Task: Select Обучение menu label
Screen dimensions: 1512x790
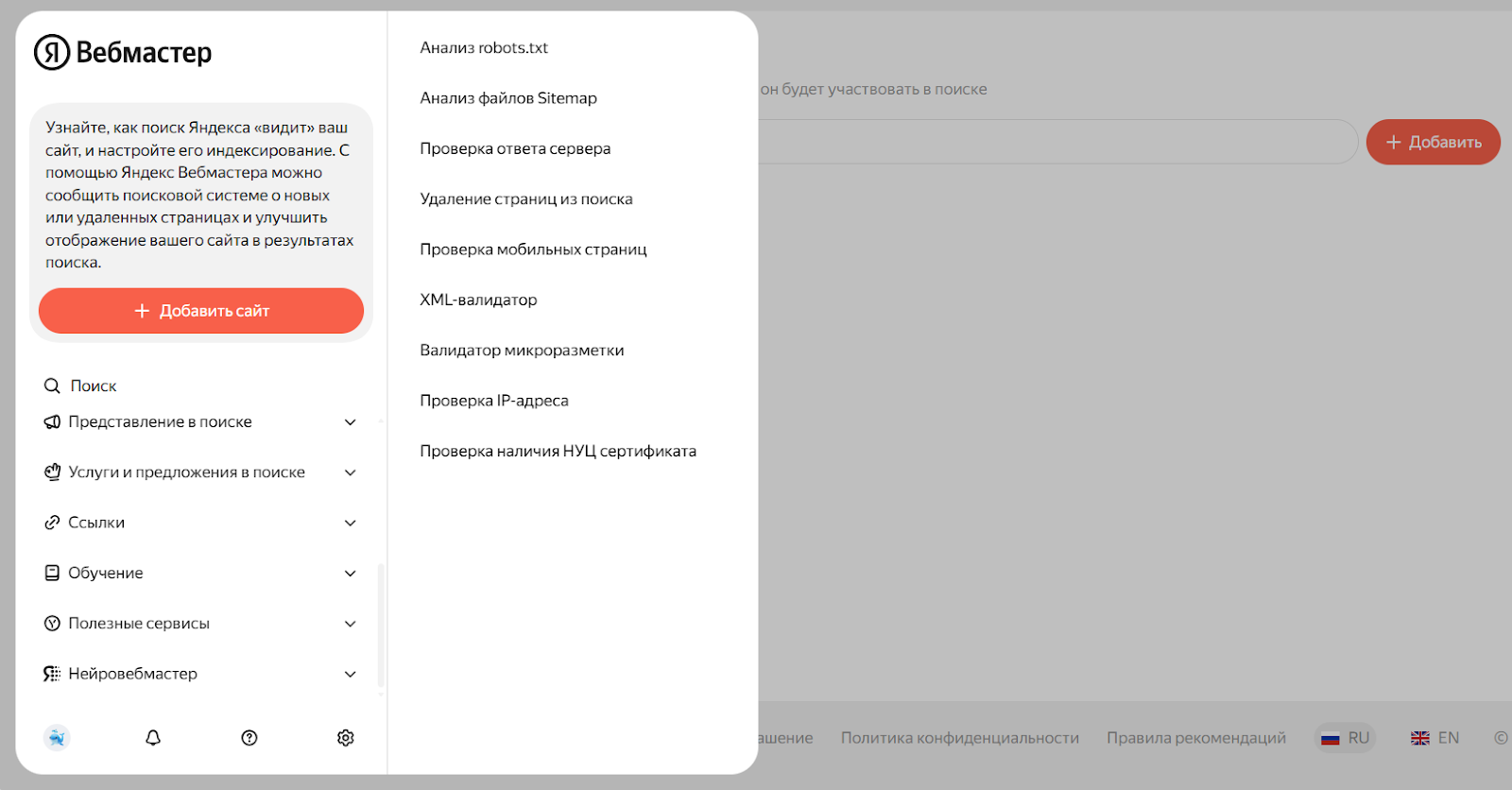Action: pyautogui.click(x=106, y=573)
